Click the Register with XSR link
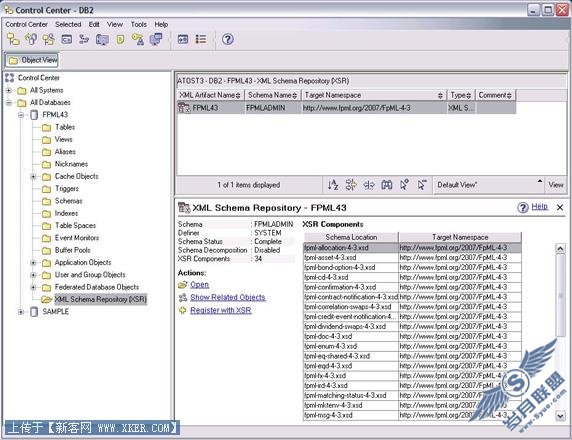The height and width of the screenshot is (440, 572). tap(221, 310)
